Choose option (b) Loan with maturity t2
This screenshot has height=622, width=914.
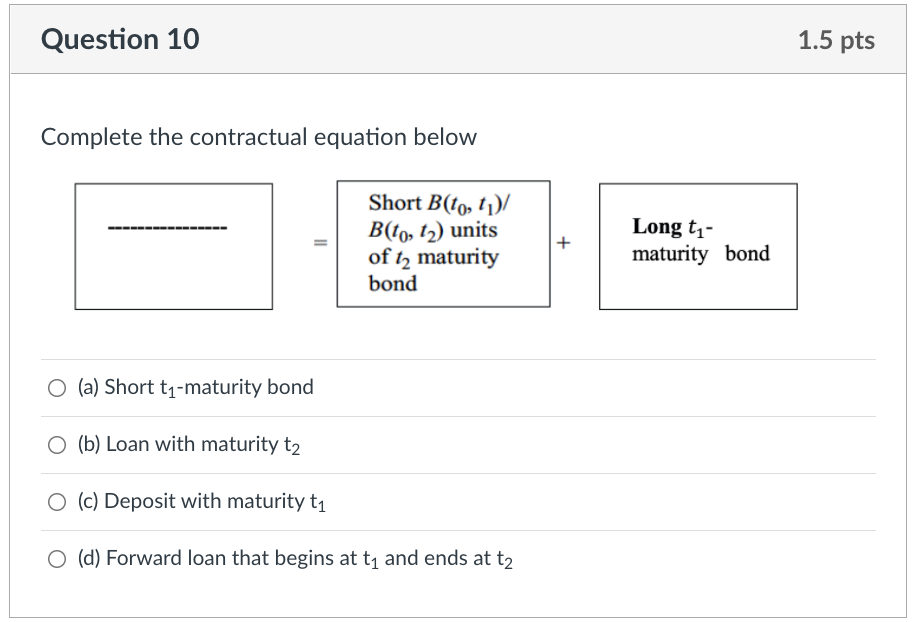[x=56, y=445]
